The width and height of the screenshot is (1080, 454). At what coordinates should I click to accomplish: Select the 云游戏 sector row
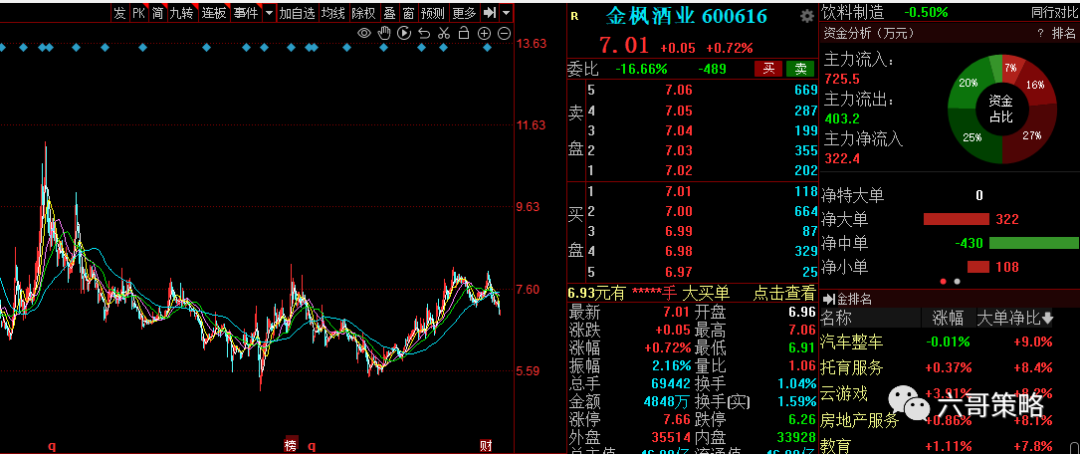[x=950, y=394]
